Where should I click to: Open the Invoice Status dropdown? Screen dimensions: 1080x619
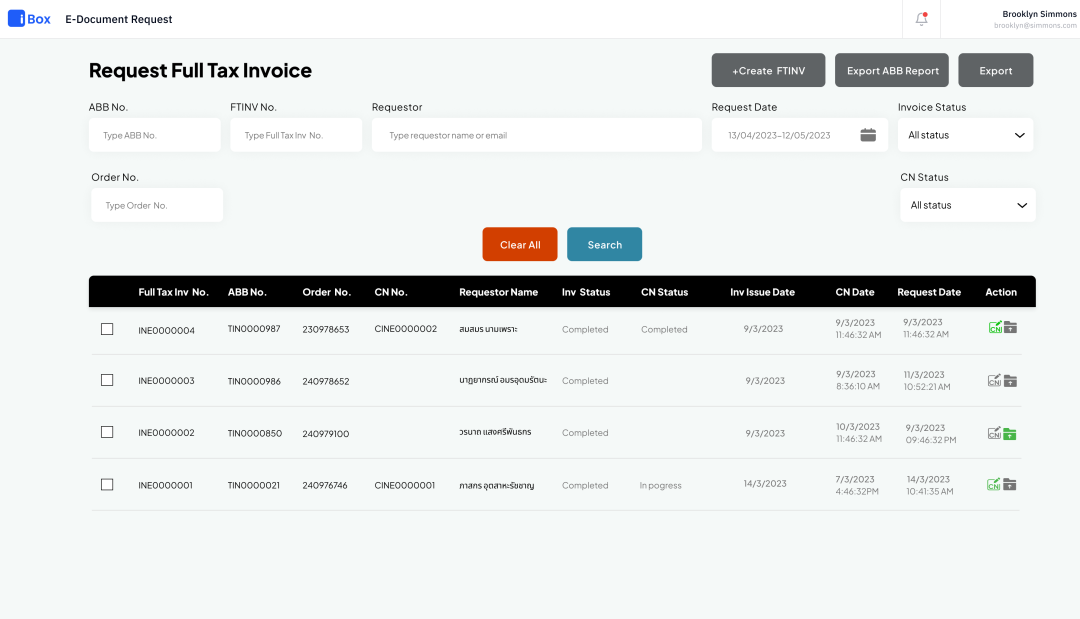(x=964, y=134)
